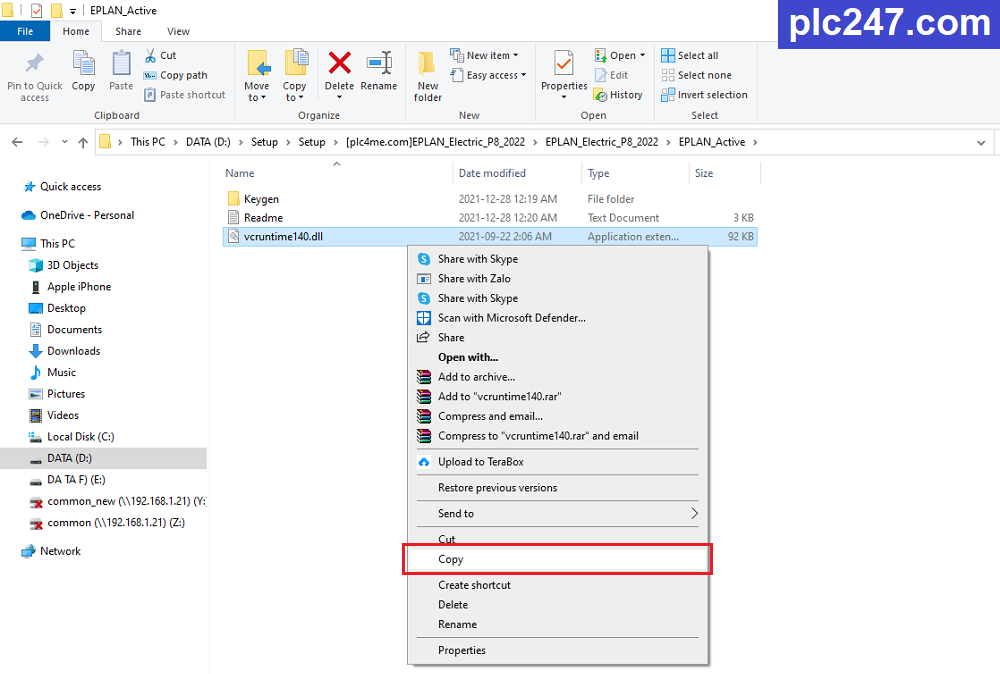Expand the Easy access dropdown

pyautogui.click(x=489, y=75)
